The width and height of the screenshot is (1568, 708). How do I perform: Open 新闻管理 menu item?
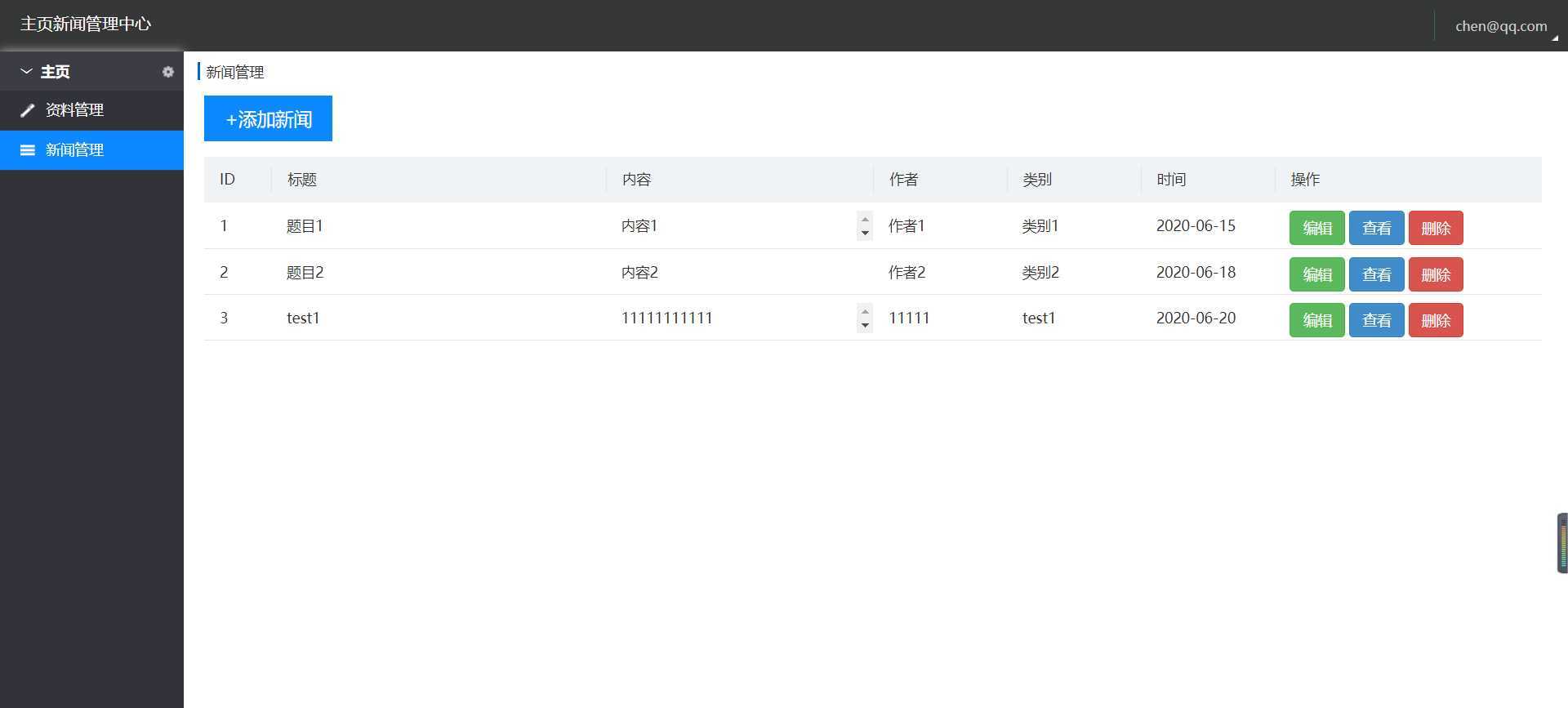tap(91, 150)
